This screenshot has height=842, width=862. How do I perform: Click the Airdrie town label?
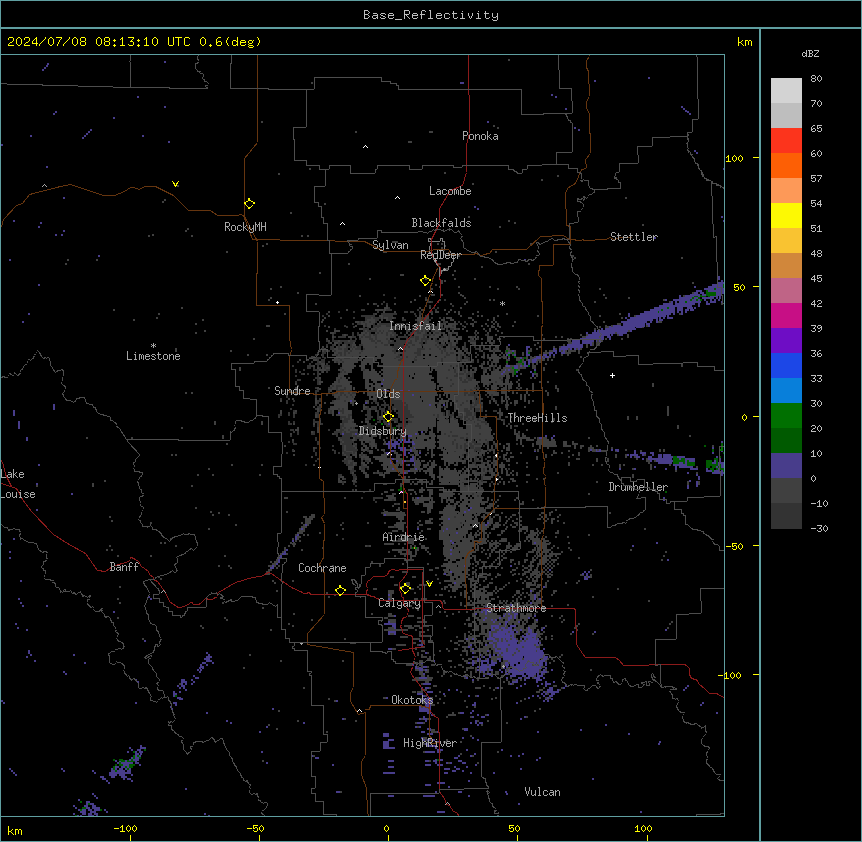[404, 537]
